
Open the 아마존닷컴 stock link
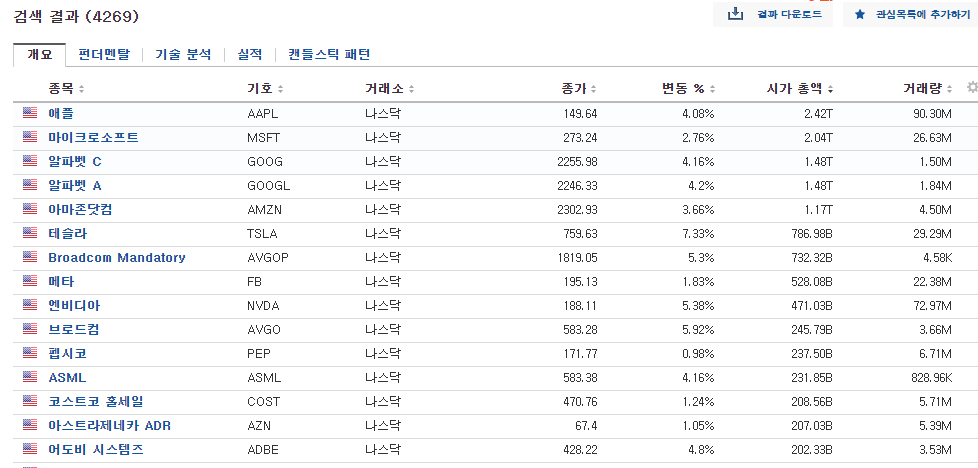pos(80,210)
